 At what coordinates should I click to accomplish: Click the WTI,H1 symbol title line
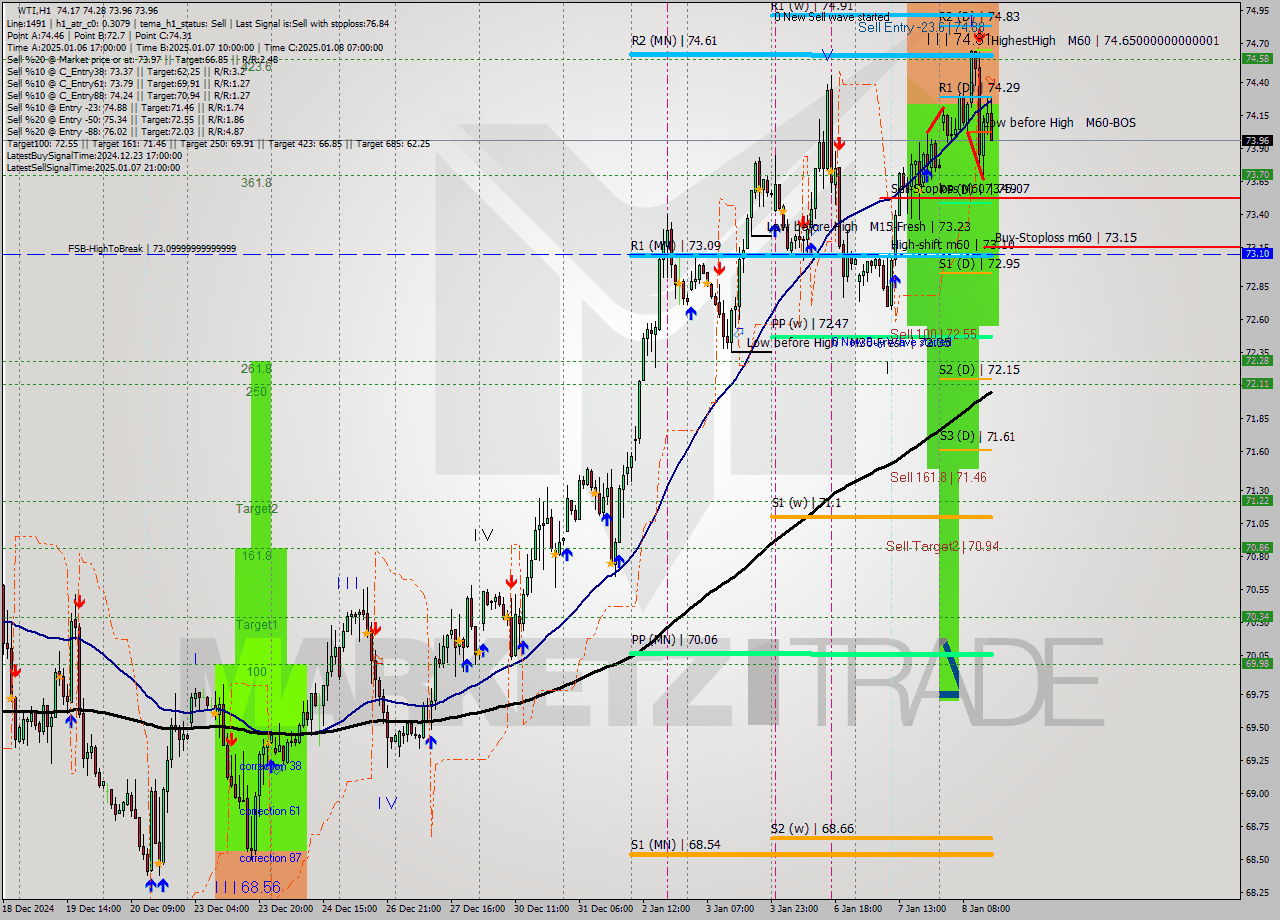pyautogui.click(x=87, y=10)
